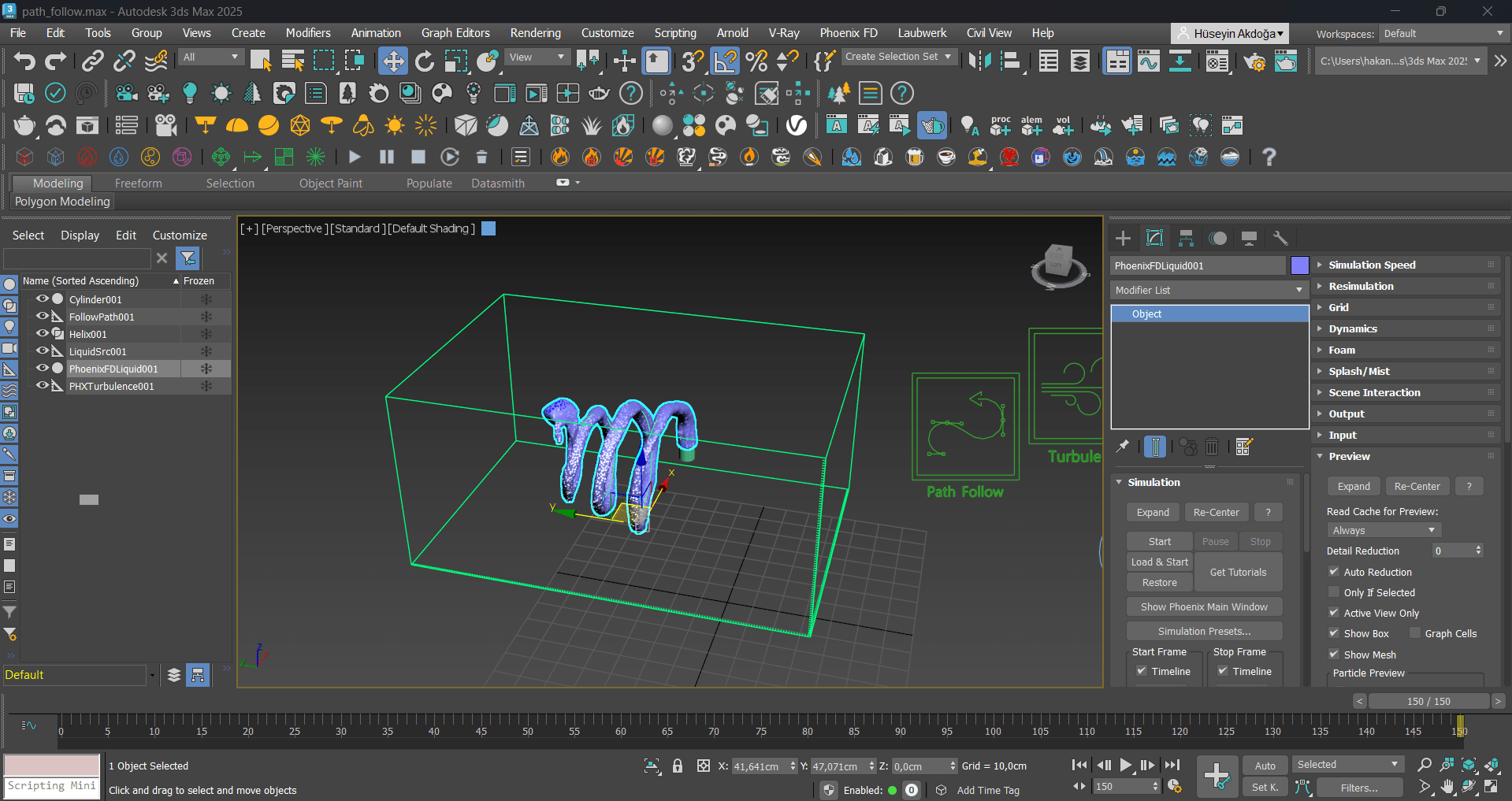Click the Select by Name toolbar icon
Screen dimensions: 1512x801
click(x=292, y=61)
